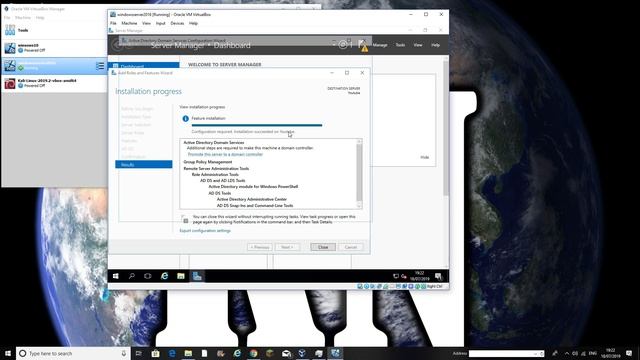Switch to Server Manager in VM taskbar
This screenshot has height=360, width=640.
point(197,276)
